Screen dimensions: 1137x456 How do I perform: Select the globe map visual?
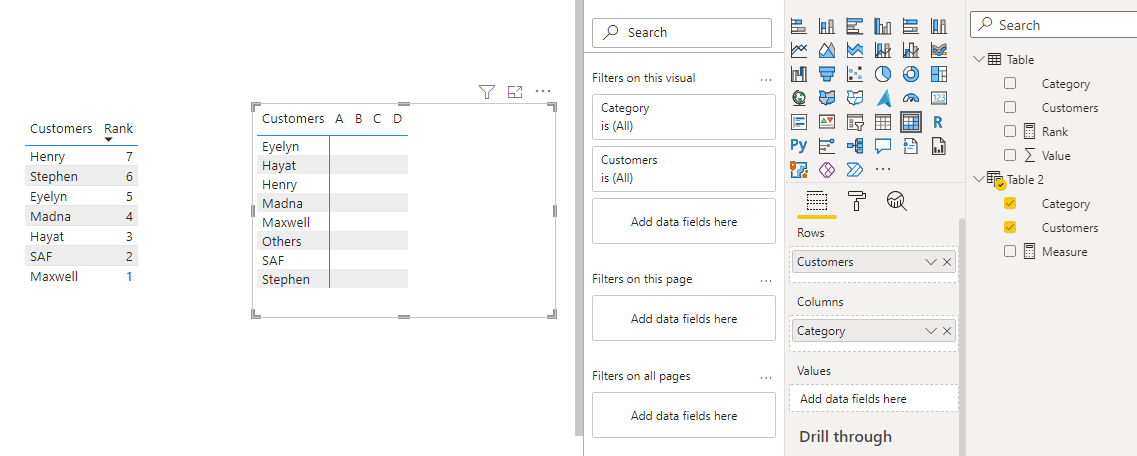pyautogui.click(x=798, y=98)
